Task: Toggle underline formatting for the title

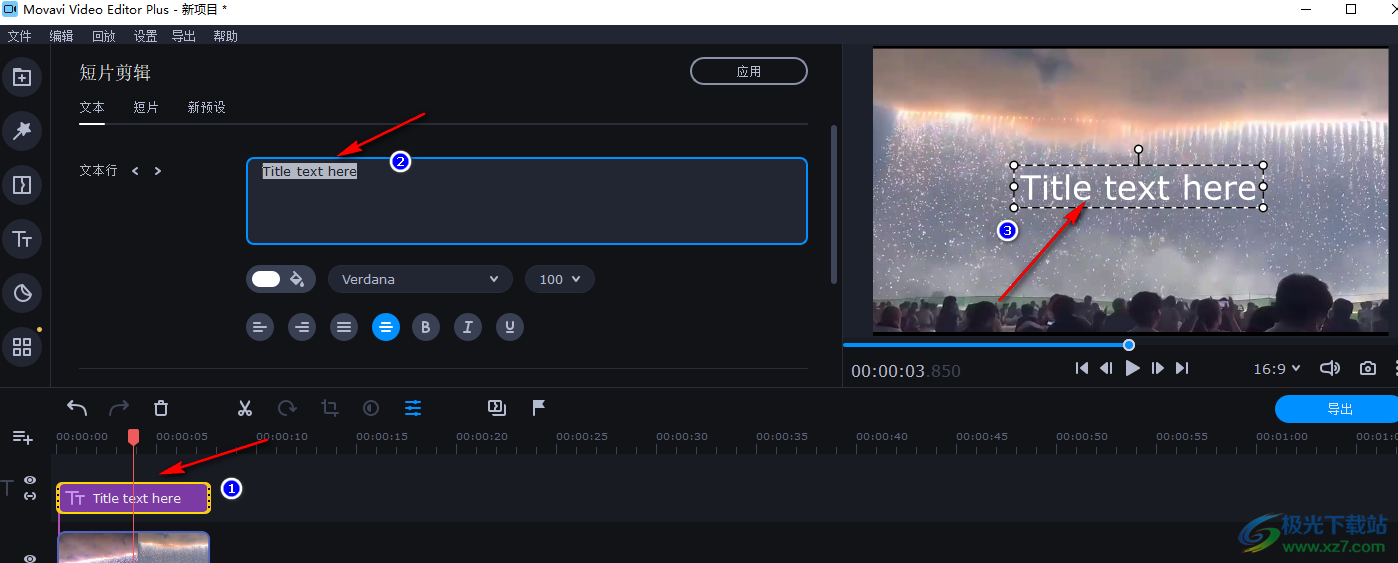Action: point(510,327)
